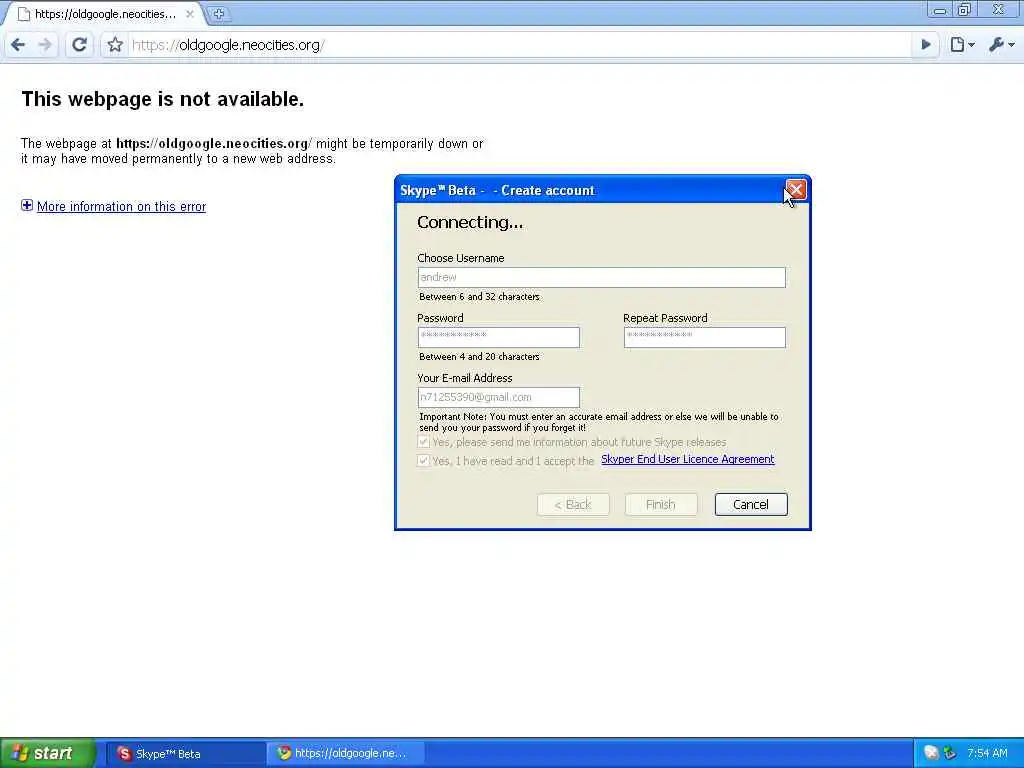Open More information on this error link
Viewport: 1024px width, 768px height.
(x=121, y=206)
